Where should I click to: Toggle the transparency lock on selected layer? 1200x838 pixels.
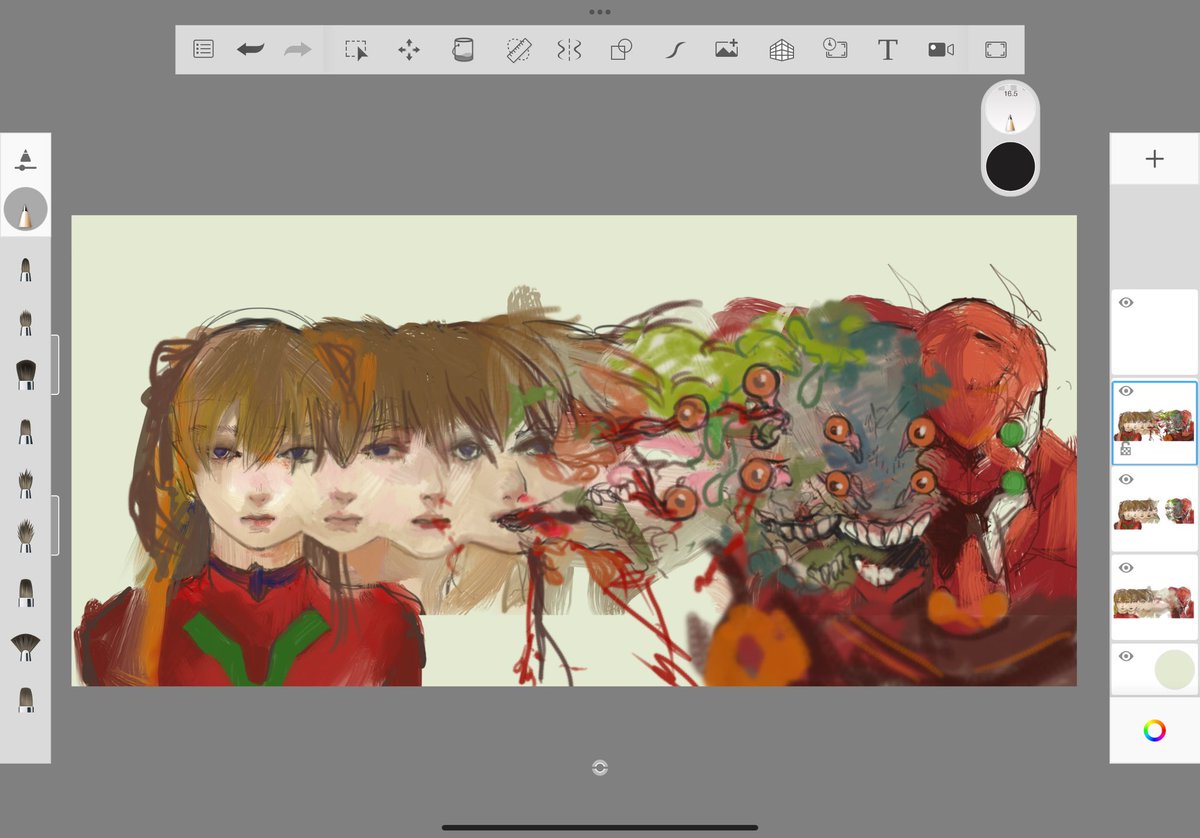(x=1126, y=451)
